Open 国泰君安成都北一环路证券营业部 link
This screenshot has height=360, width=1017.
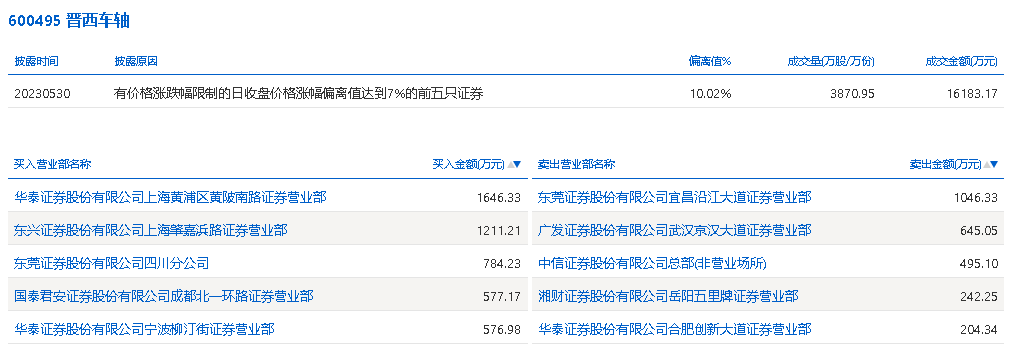tap(163, 296)
